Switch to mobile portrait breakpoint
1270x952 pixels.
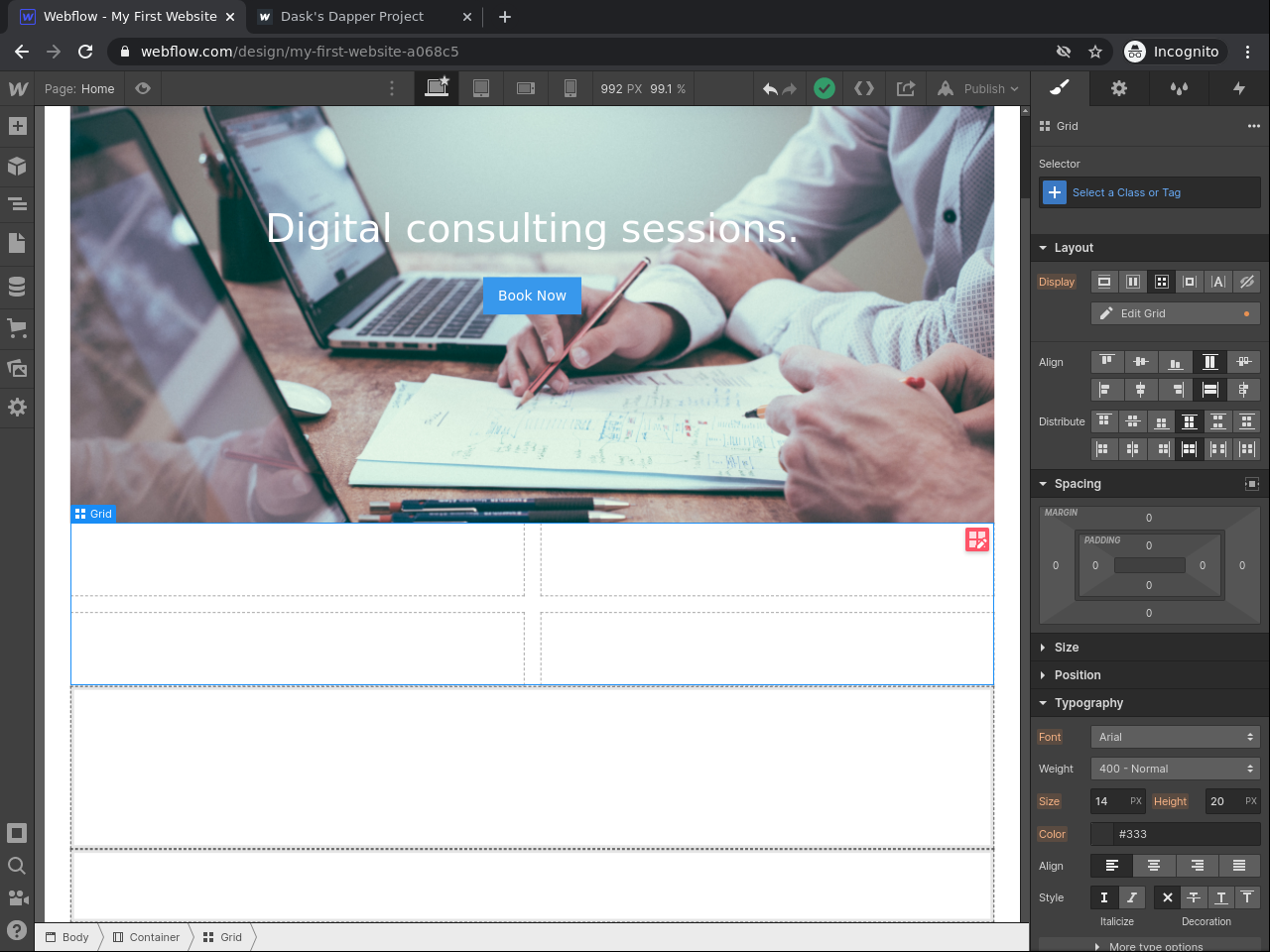[x=571, y=88]
